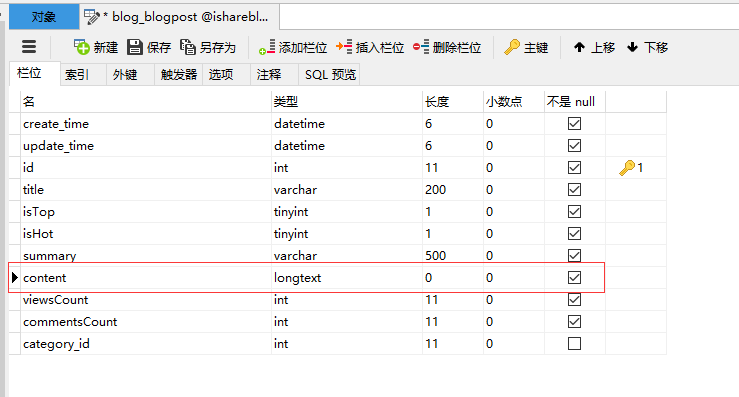Toggle not-null checkbox for viewsCount
The image size is (739, 397).
[x=574, y=300]
